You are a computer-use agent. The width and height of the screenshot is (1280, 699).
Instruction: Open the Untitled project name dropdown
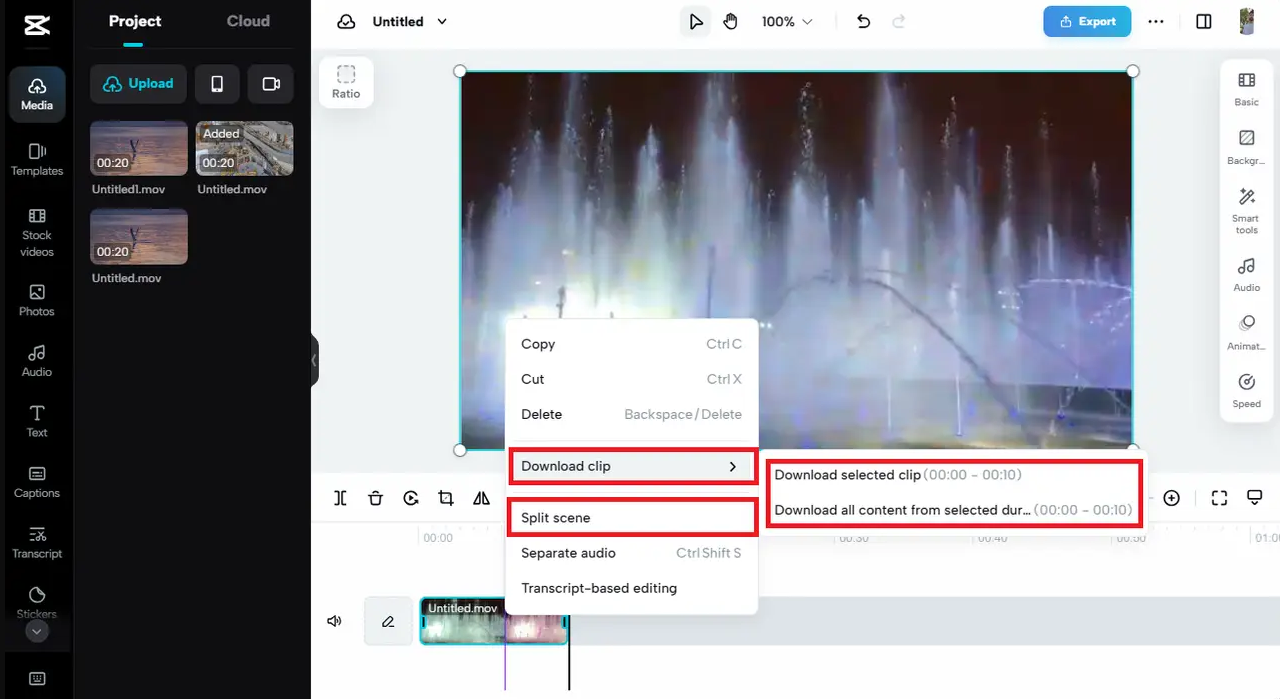pyautogui.click(x=410, y=21)
